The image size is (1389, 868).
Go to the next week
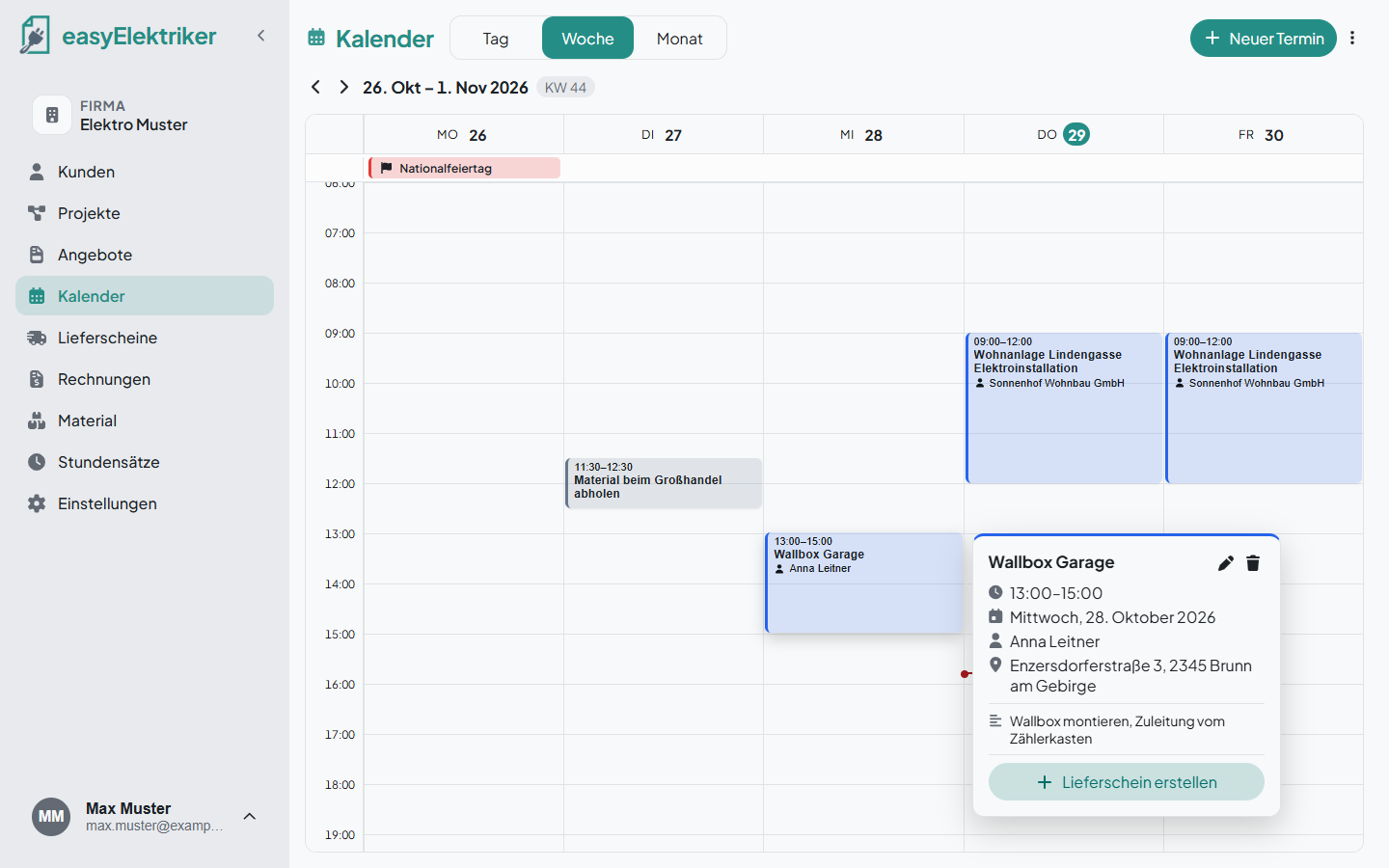[x=343, y=87]
